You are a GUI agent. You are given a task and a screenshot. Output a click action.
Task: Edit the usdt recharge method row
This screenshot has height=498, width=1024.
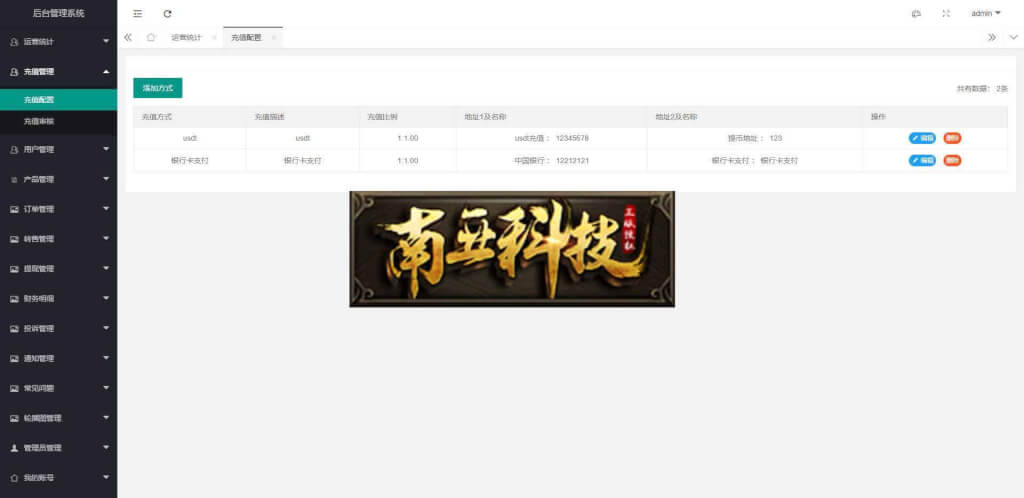[921, 138]
